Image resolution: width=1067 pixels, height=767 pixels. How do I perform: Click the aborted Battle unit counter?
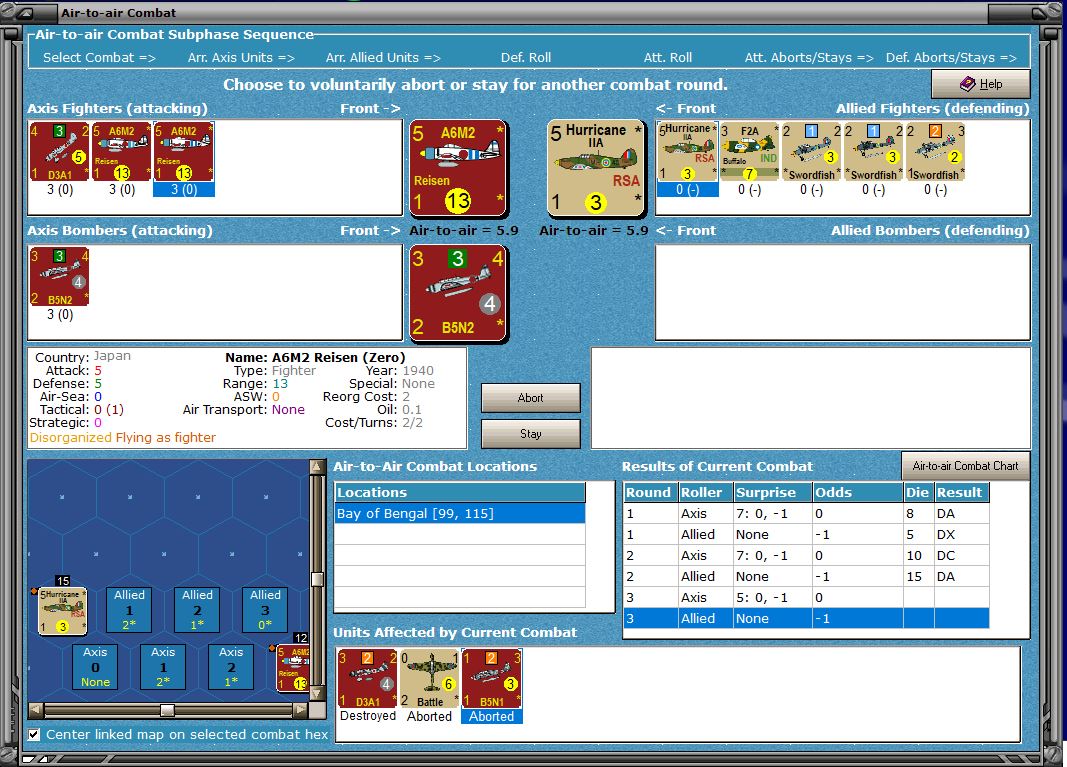[429, 679]
